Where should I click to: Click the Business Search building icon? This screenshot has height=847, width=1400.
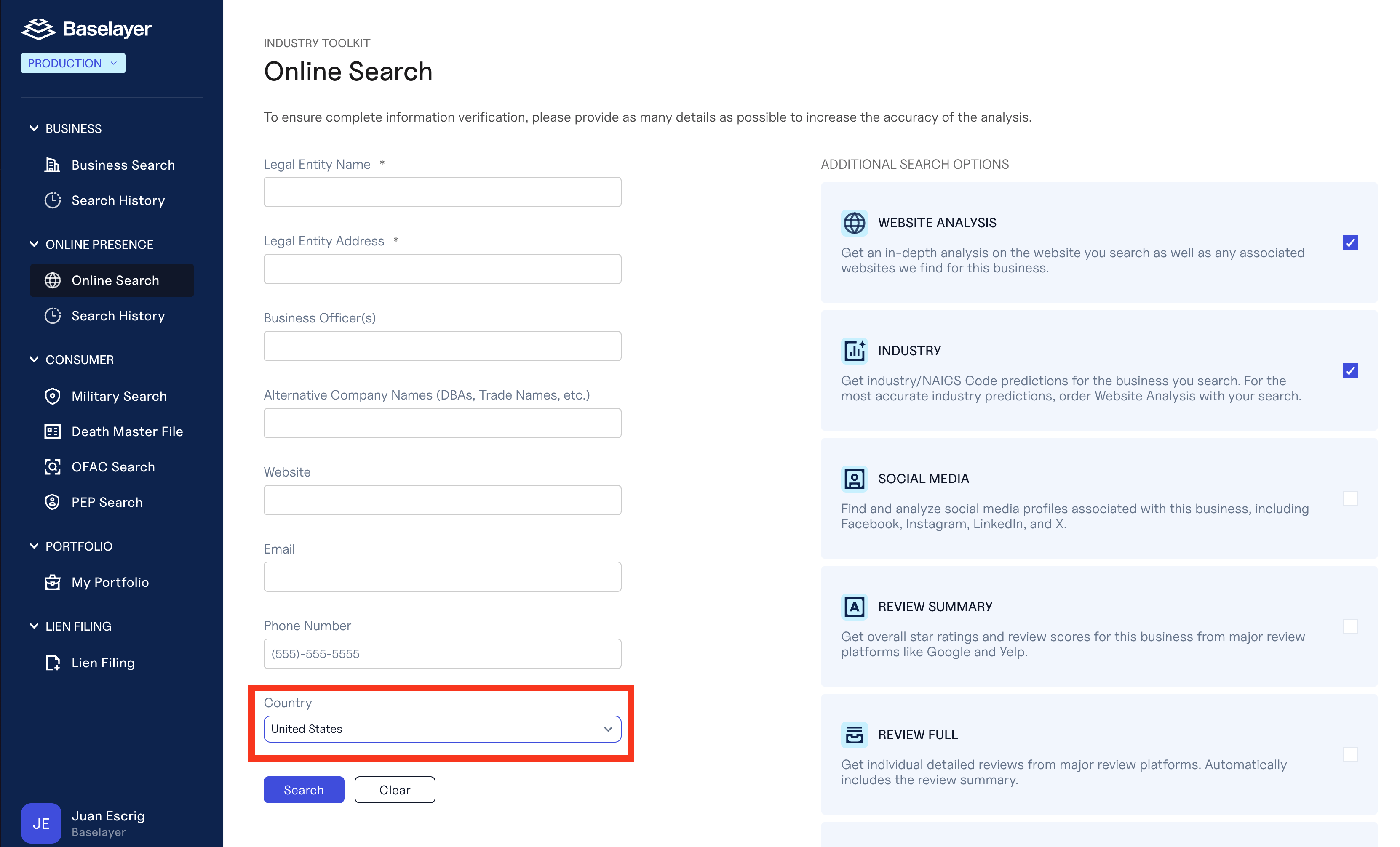[x=52, y=165]
